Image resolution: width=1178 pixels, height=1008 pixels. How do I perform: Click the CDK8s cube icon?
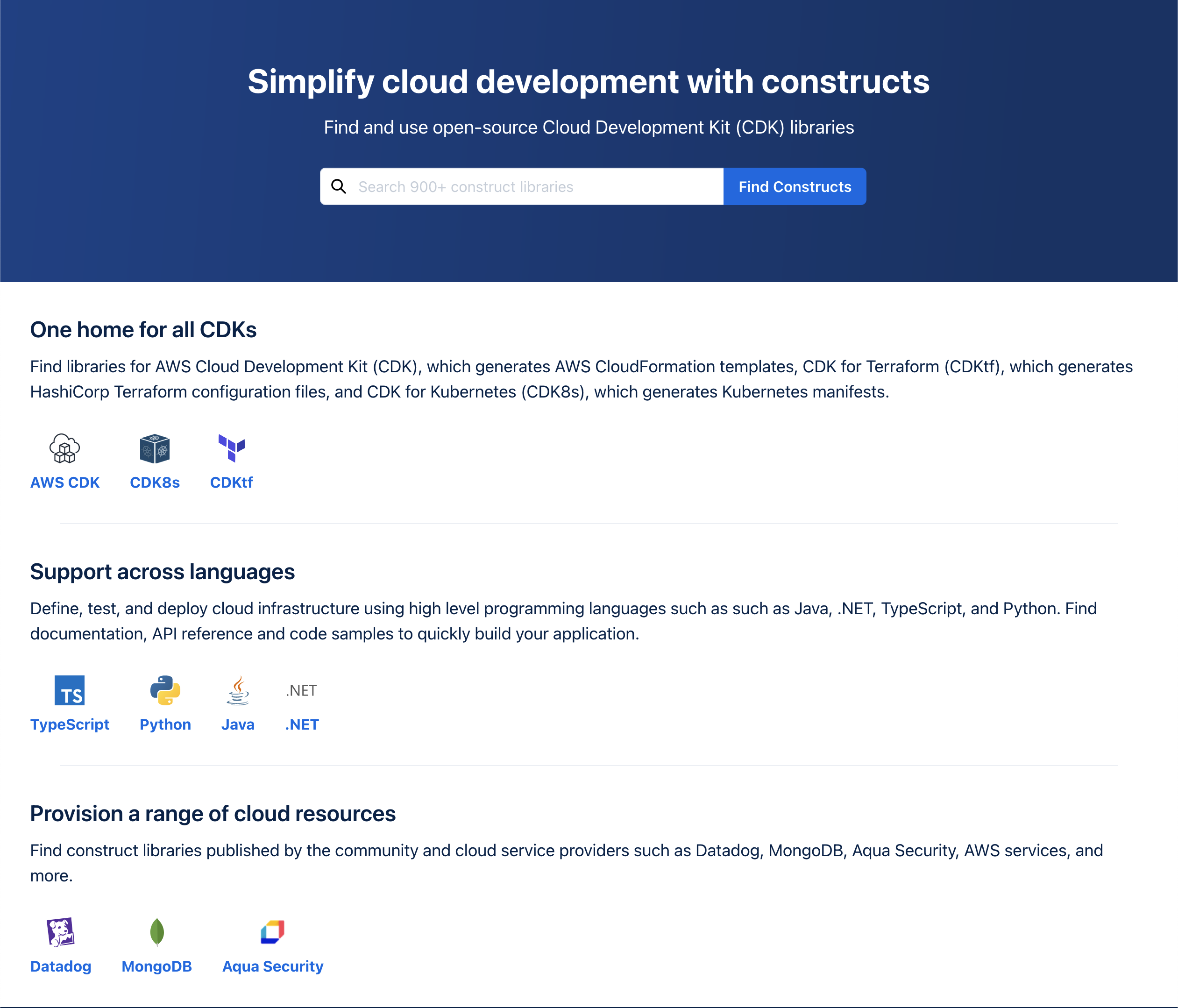[154, 448]
